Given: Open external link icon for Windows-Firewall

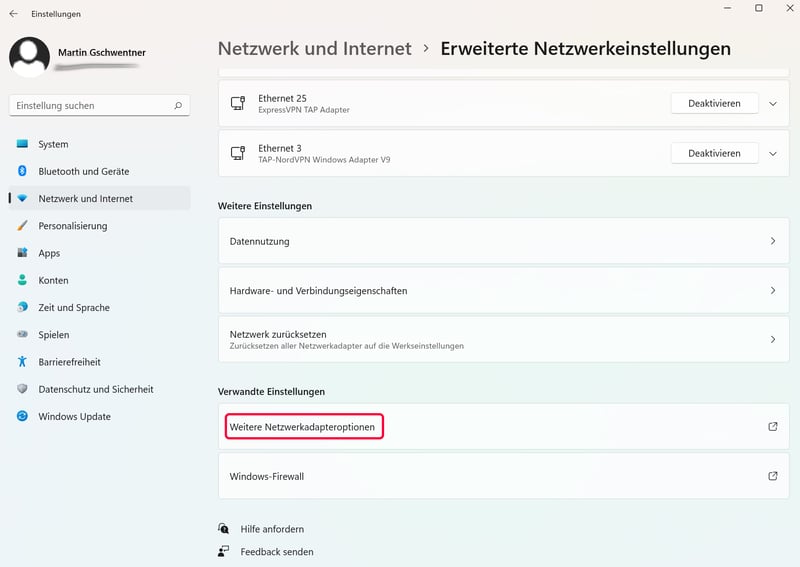Looking at the screenshot, I should coord(772,476).
